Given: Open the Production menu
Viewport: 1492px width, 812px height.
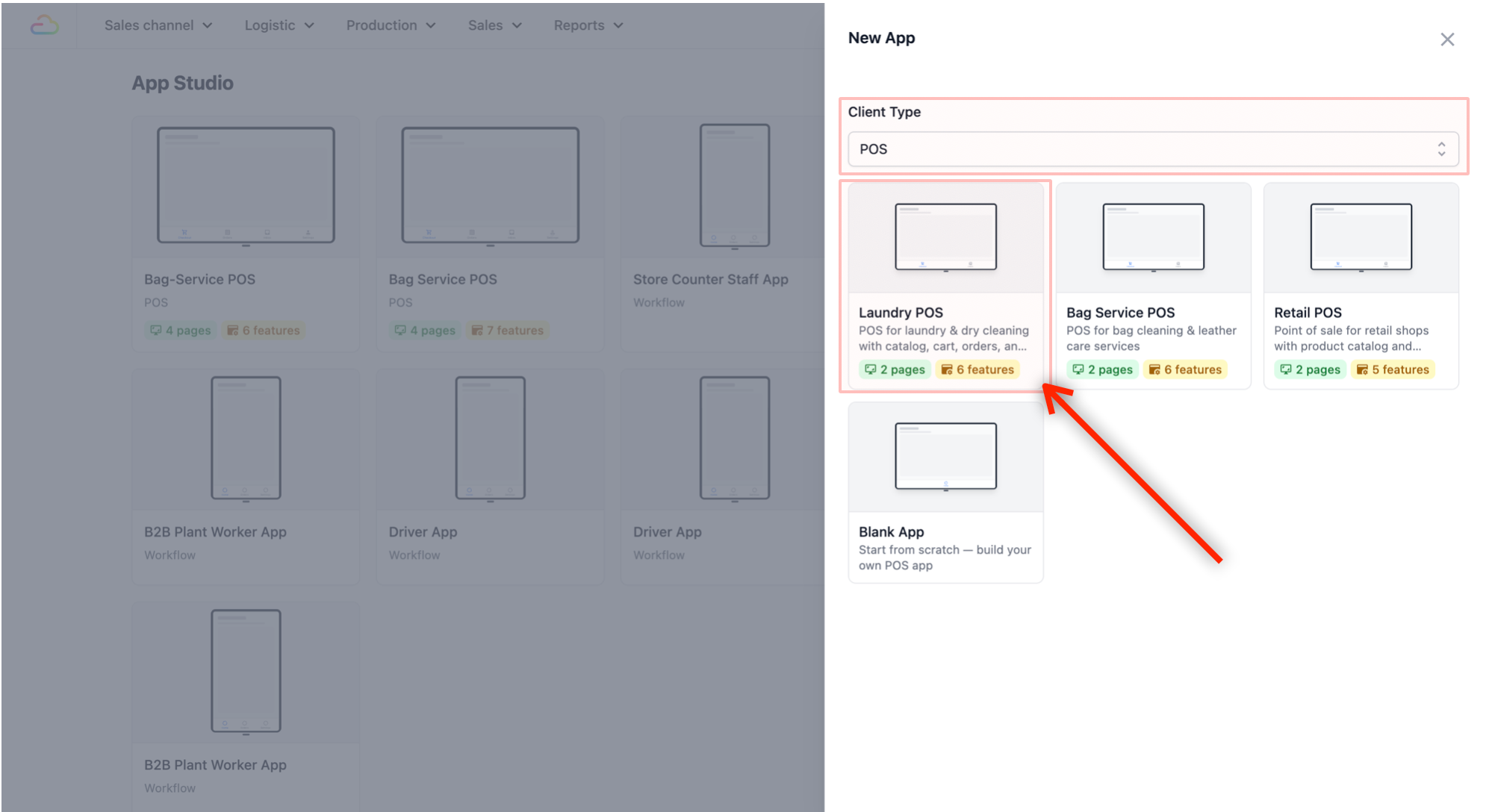Looking at the screenshot, I should (x=391, y=25).
